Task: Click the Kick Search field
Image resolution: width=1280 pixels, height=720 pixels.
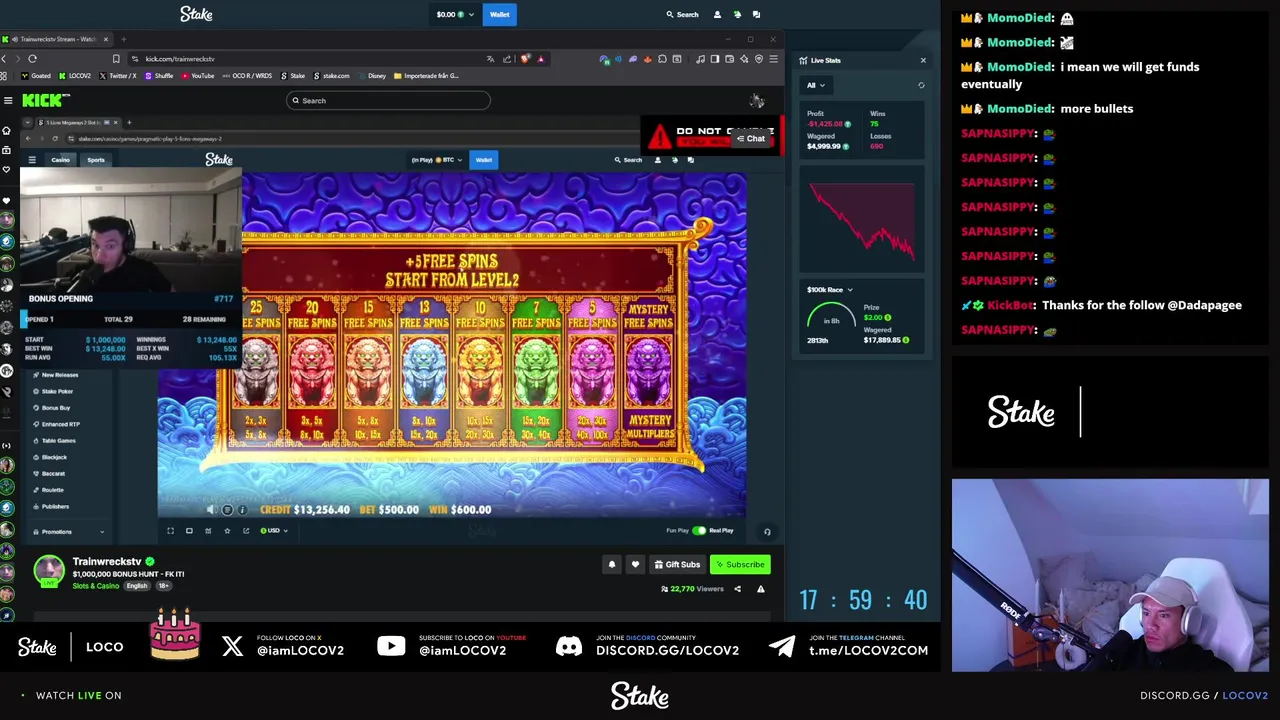Action: [388, 100]
